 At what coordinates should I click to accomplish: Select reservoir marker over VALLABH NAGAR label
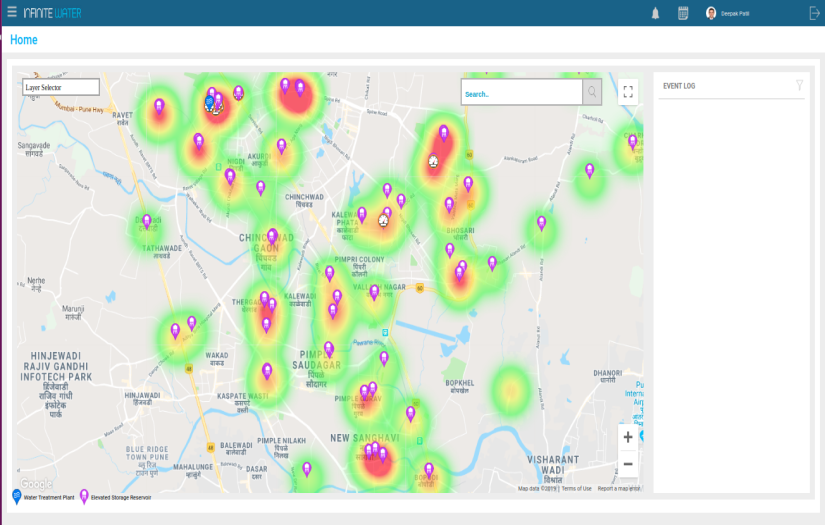[x=374, y=292]
